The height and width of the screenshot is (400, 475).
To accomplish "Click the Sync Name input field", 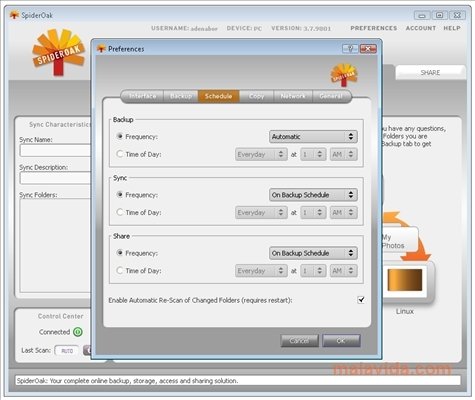I will (x=55, y=151).
